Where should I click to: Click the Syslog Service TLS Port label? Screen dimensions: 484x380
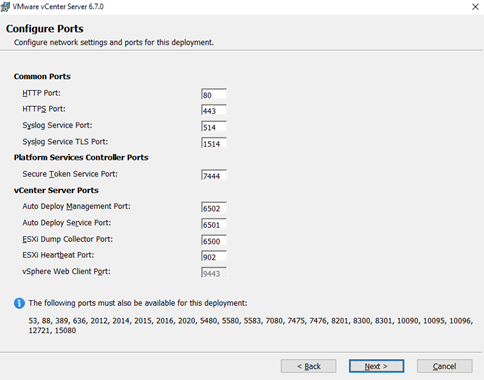(65, 142)
